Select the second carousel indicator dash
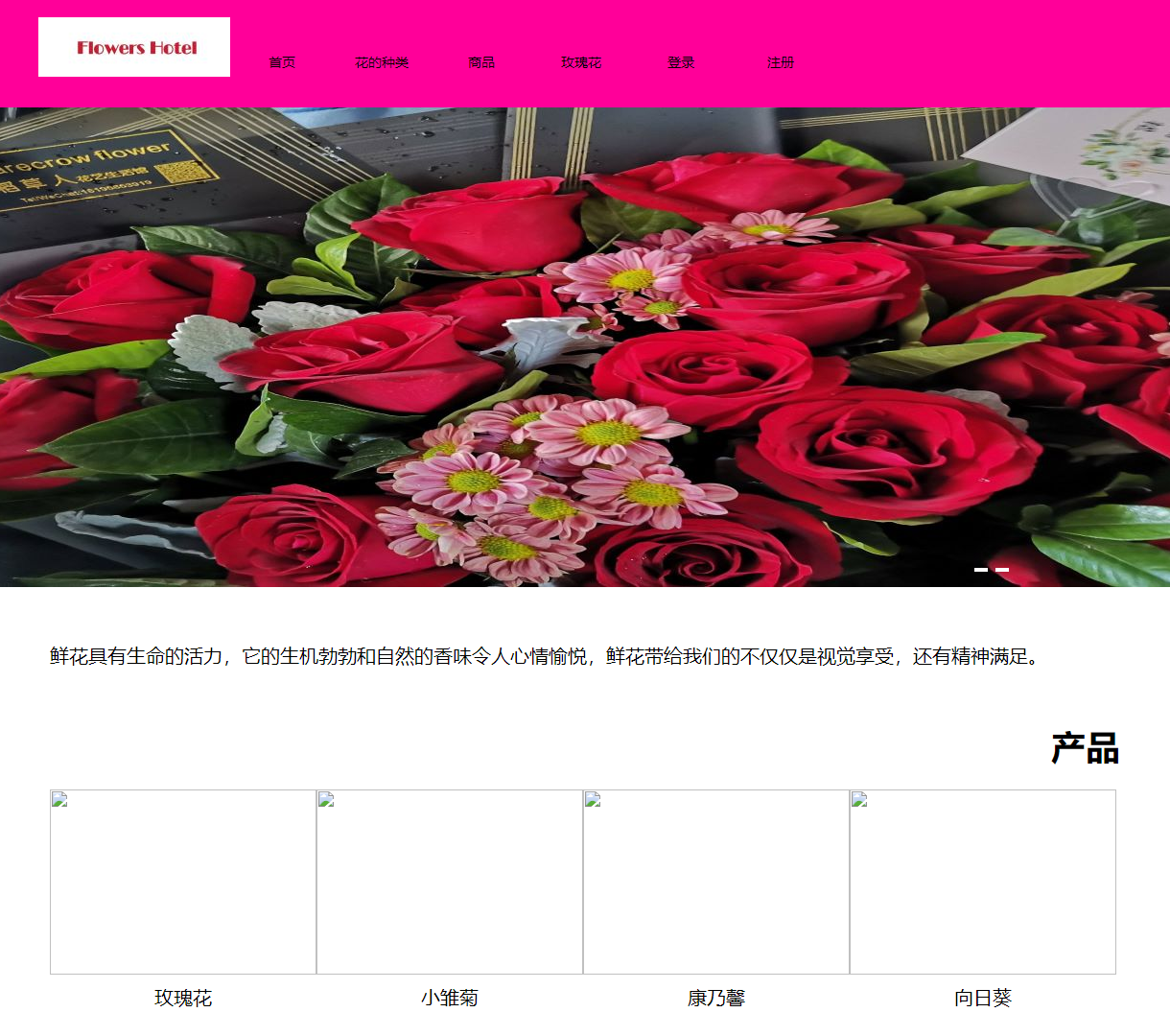1170x1036 pixels. coord(1003,569)
